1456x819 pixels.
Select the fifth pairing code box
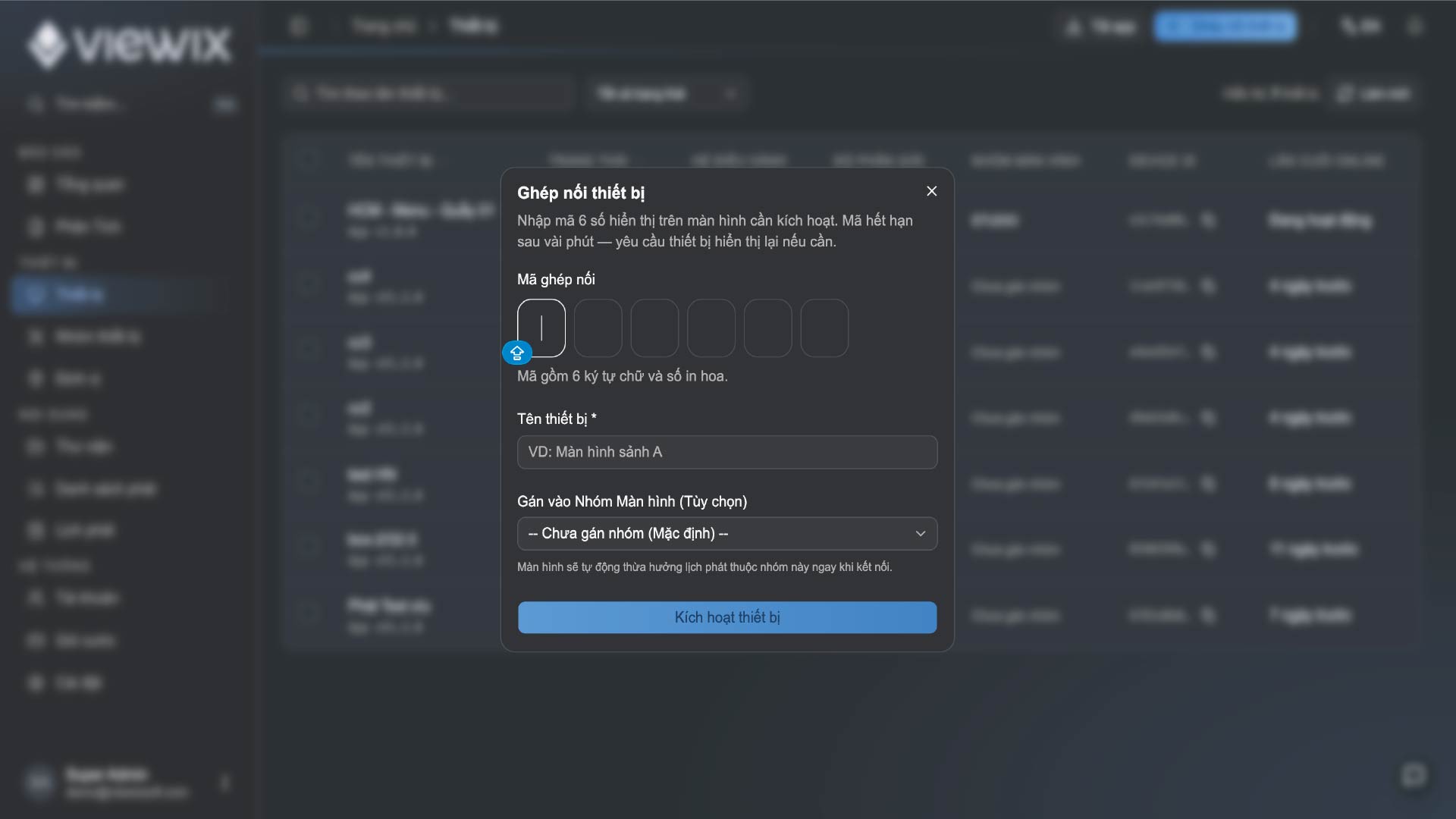[767, 328]
